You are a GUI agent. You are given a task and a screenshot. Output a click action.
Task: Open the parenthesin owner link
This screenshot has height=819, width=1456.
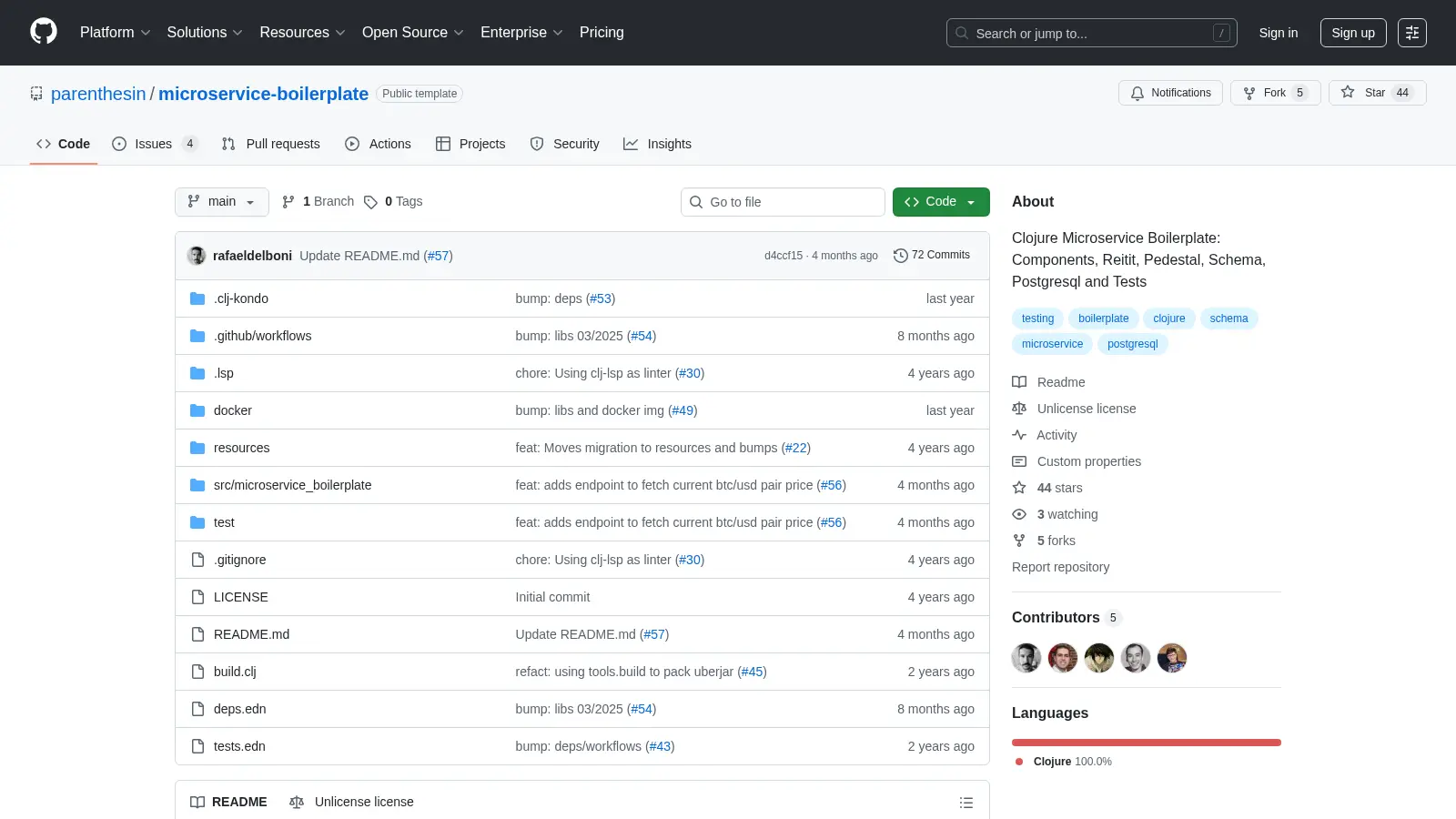click(98, 94)
